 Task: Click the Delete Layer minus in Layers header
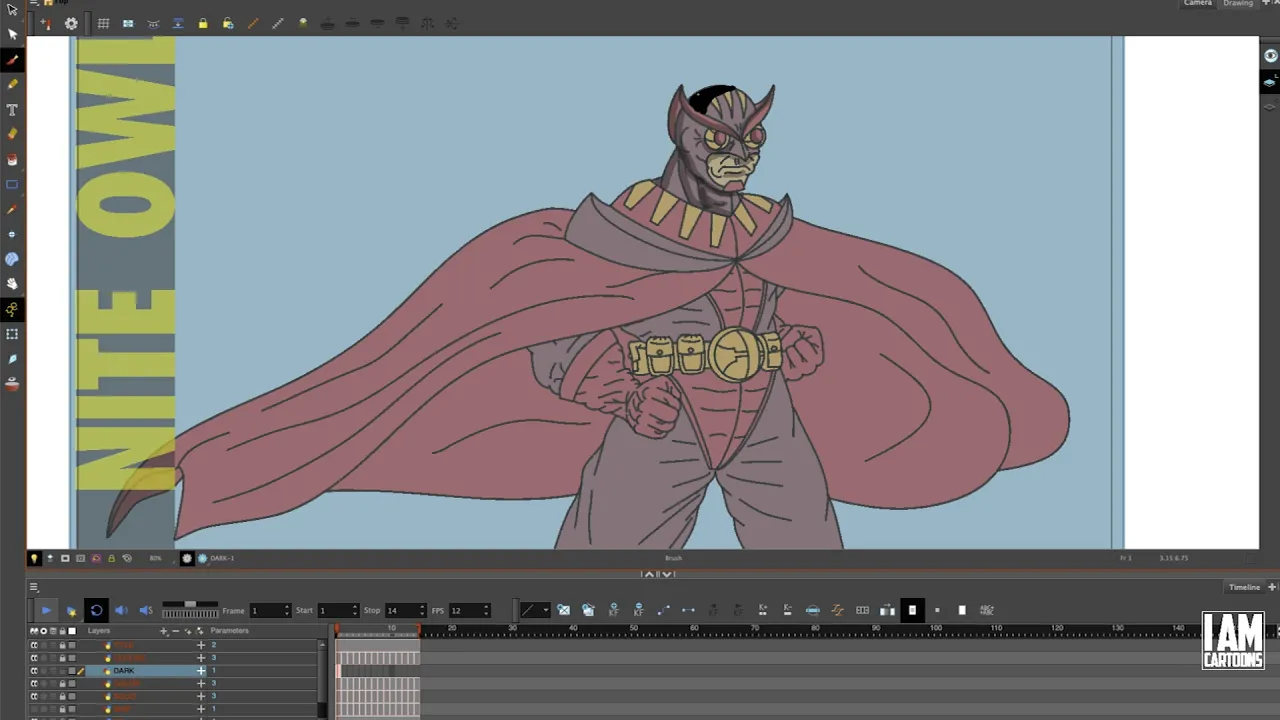click(x=176, y=631)
